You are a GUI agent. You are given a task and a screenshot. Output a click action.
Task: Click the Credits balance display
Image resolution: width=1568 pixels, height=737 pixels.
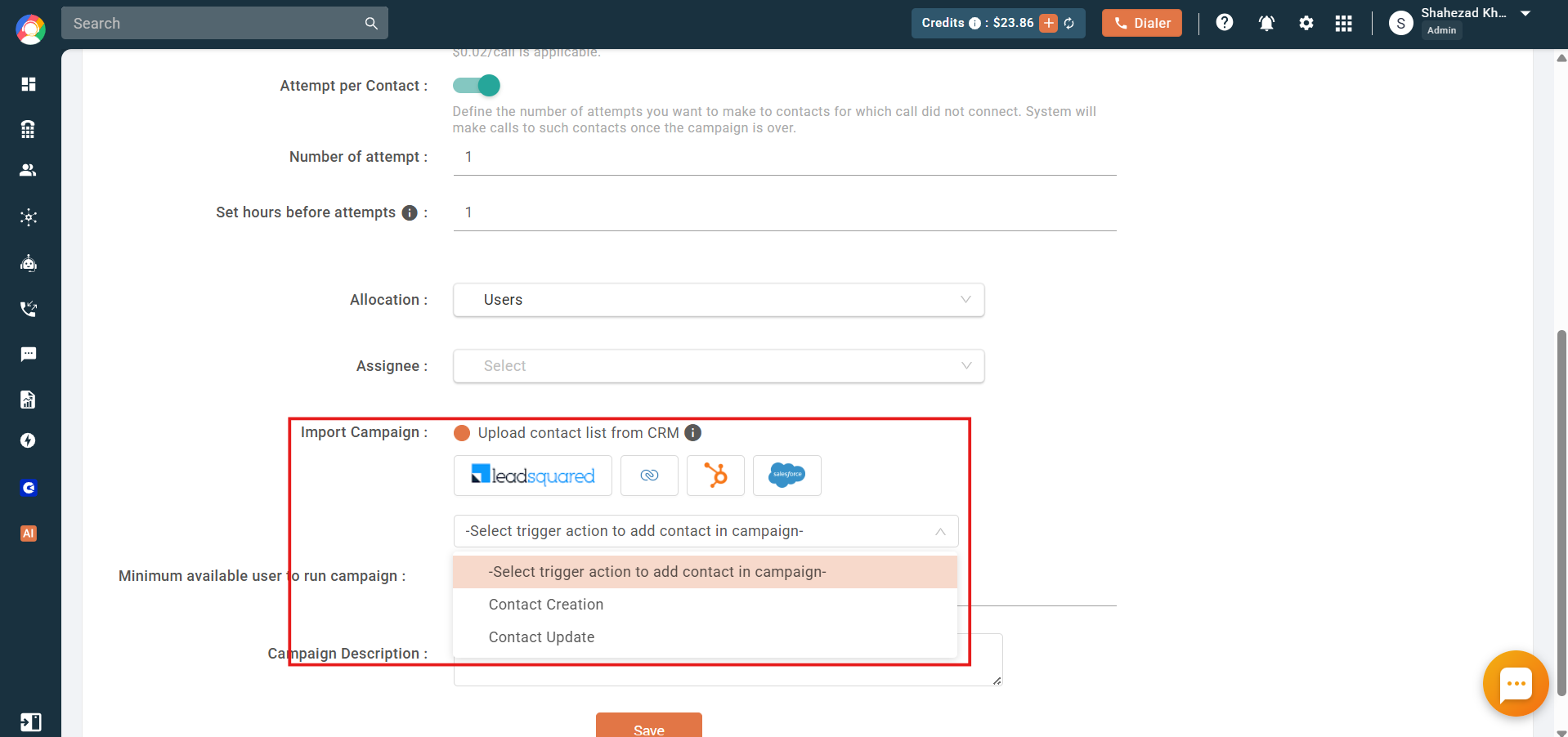pyautogui.click(x=999, y=23)
